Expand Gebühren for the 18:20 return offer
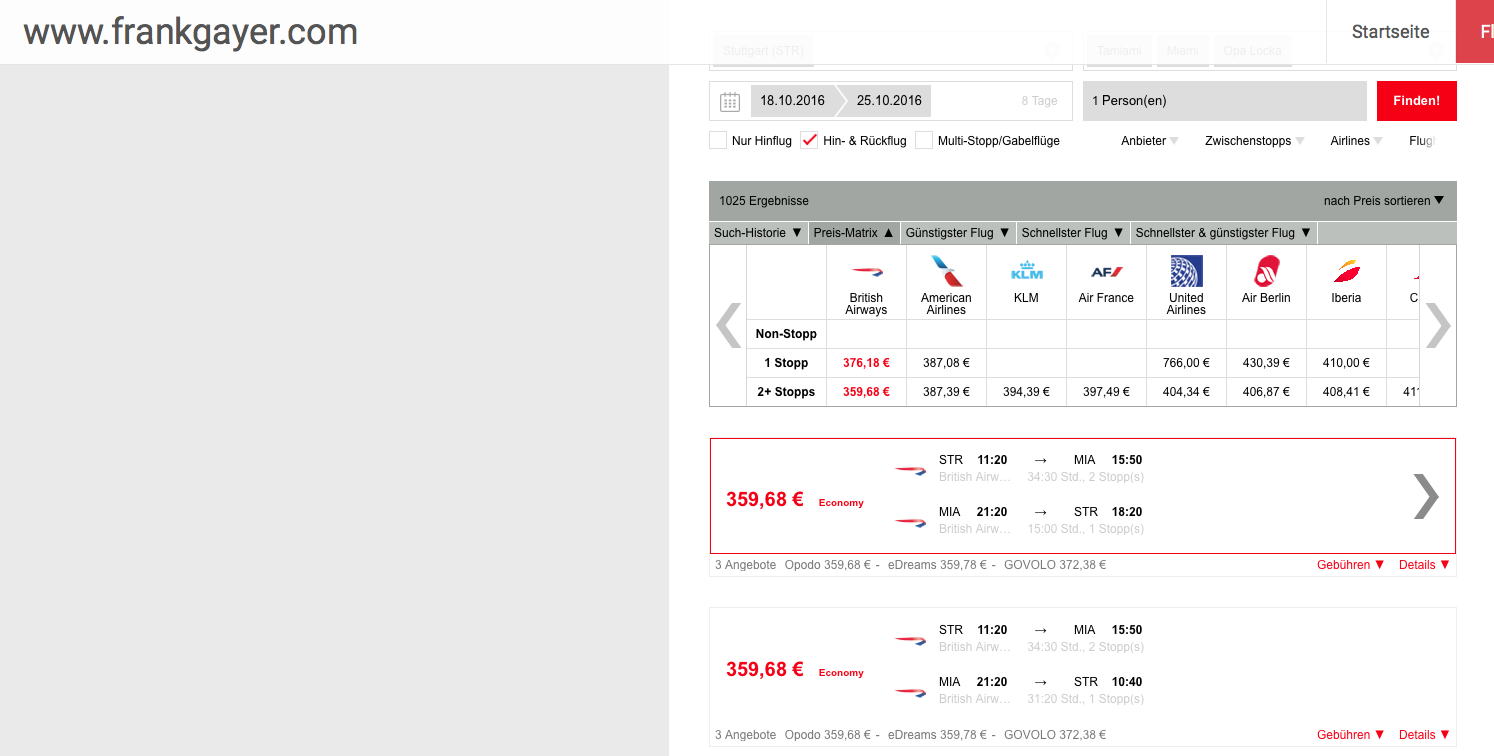 [1351, 565]
